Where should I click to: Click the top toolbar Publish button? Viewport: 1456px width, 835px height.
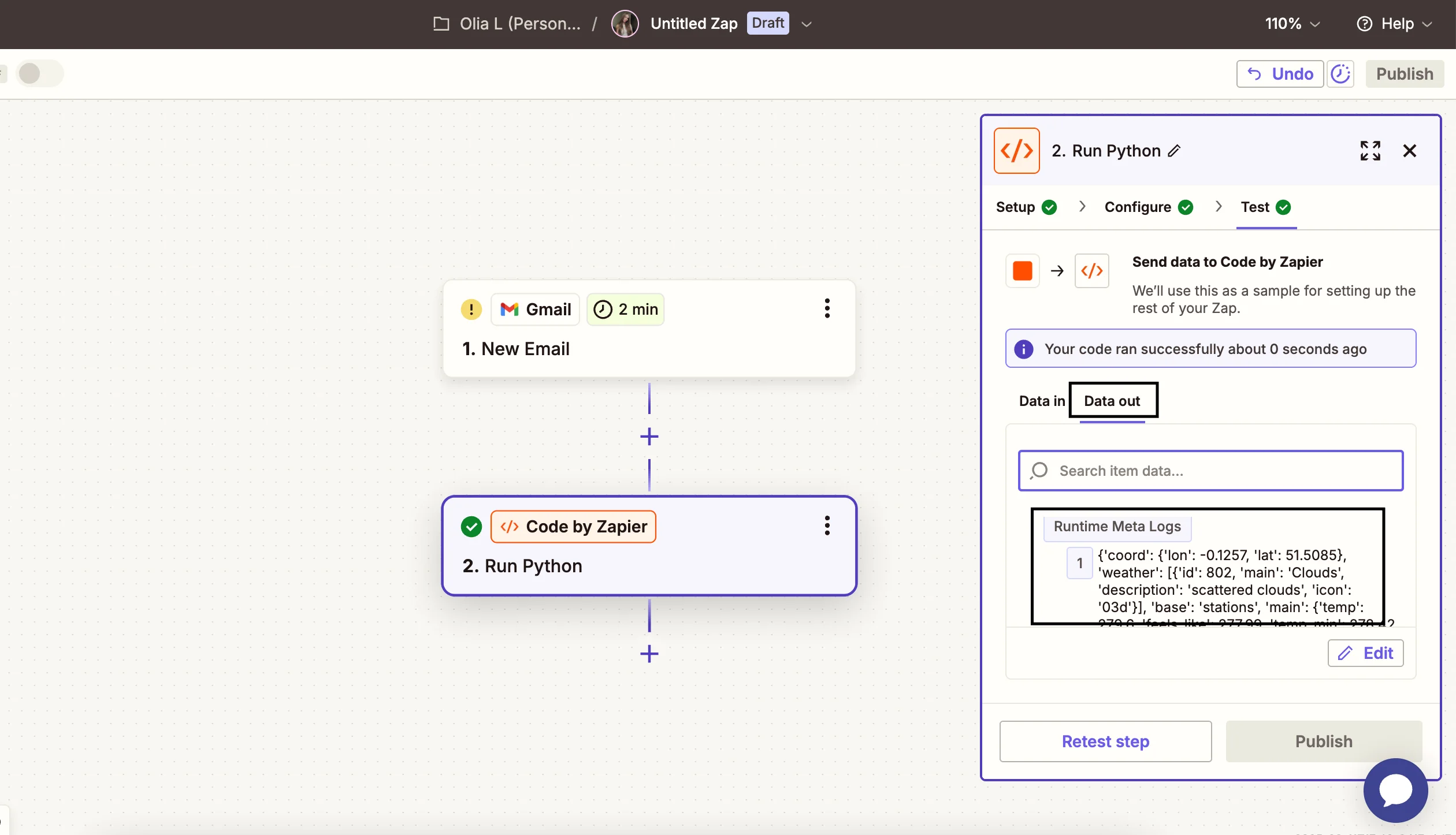pyautogui.click(x=1405, y=74)
